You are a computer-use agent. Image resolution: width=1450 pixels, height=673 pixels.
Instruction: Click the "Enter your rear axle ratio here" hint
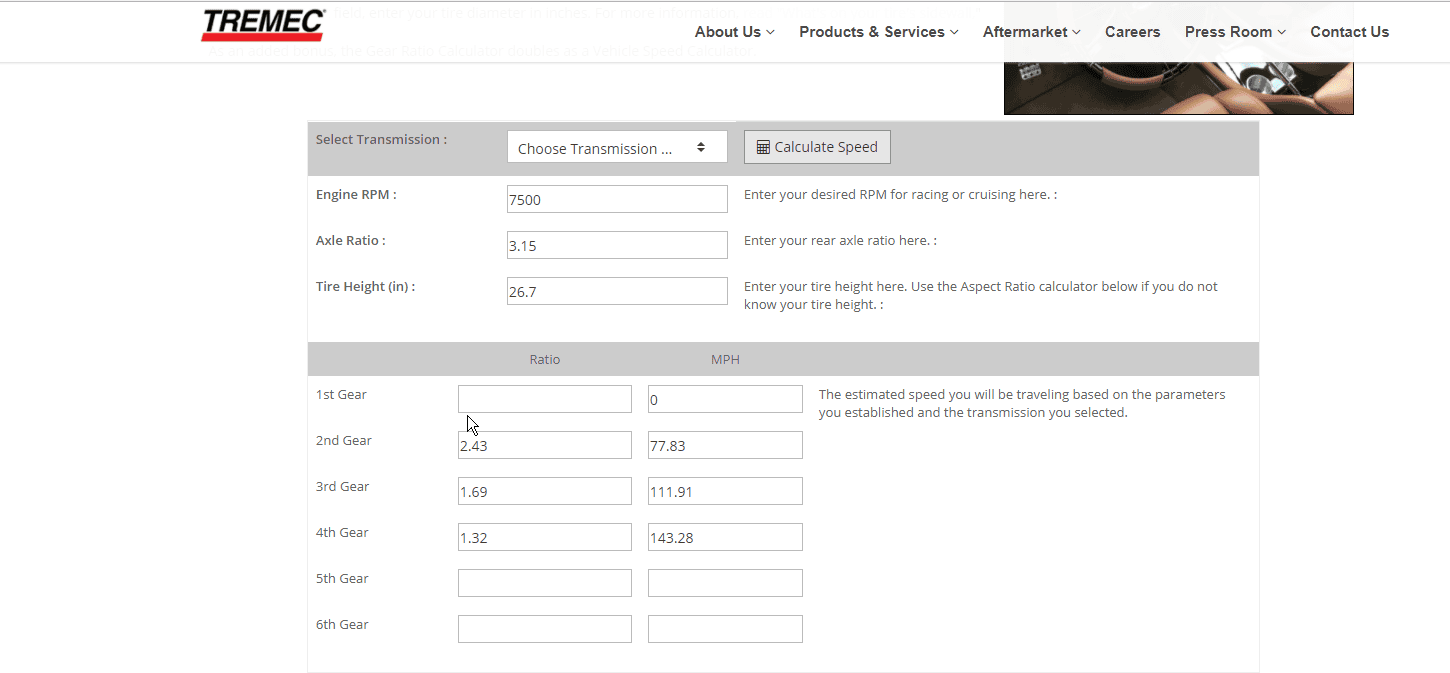(x=840, y=241)
